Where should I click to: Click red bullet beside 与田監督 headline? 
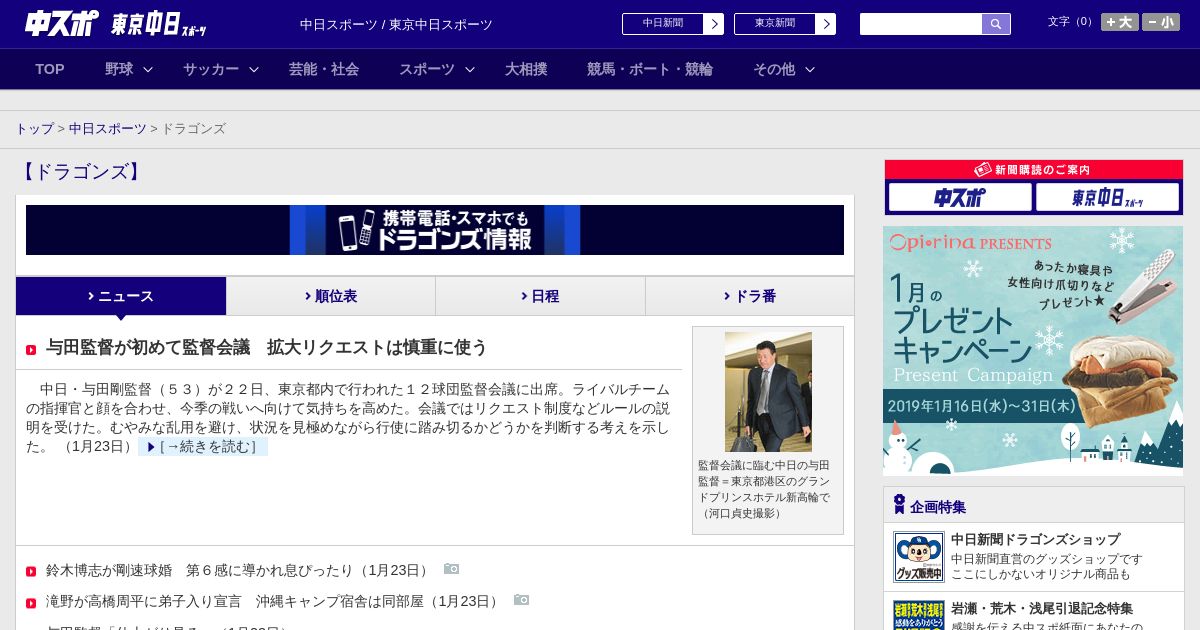point(31,350)
